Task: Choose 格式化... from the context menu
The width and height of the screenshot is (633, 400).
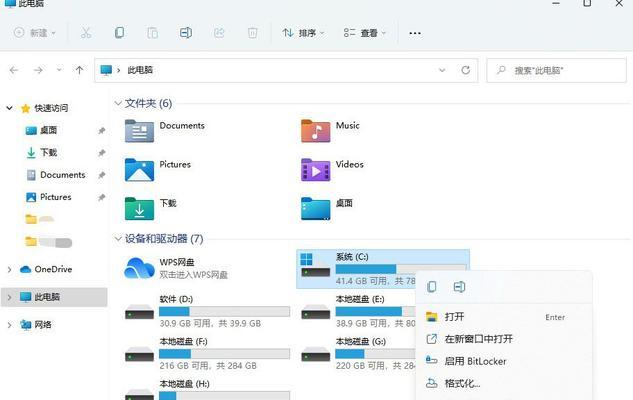Action: (462, 383)
